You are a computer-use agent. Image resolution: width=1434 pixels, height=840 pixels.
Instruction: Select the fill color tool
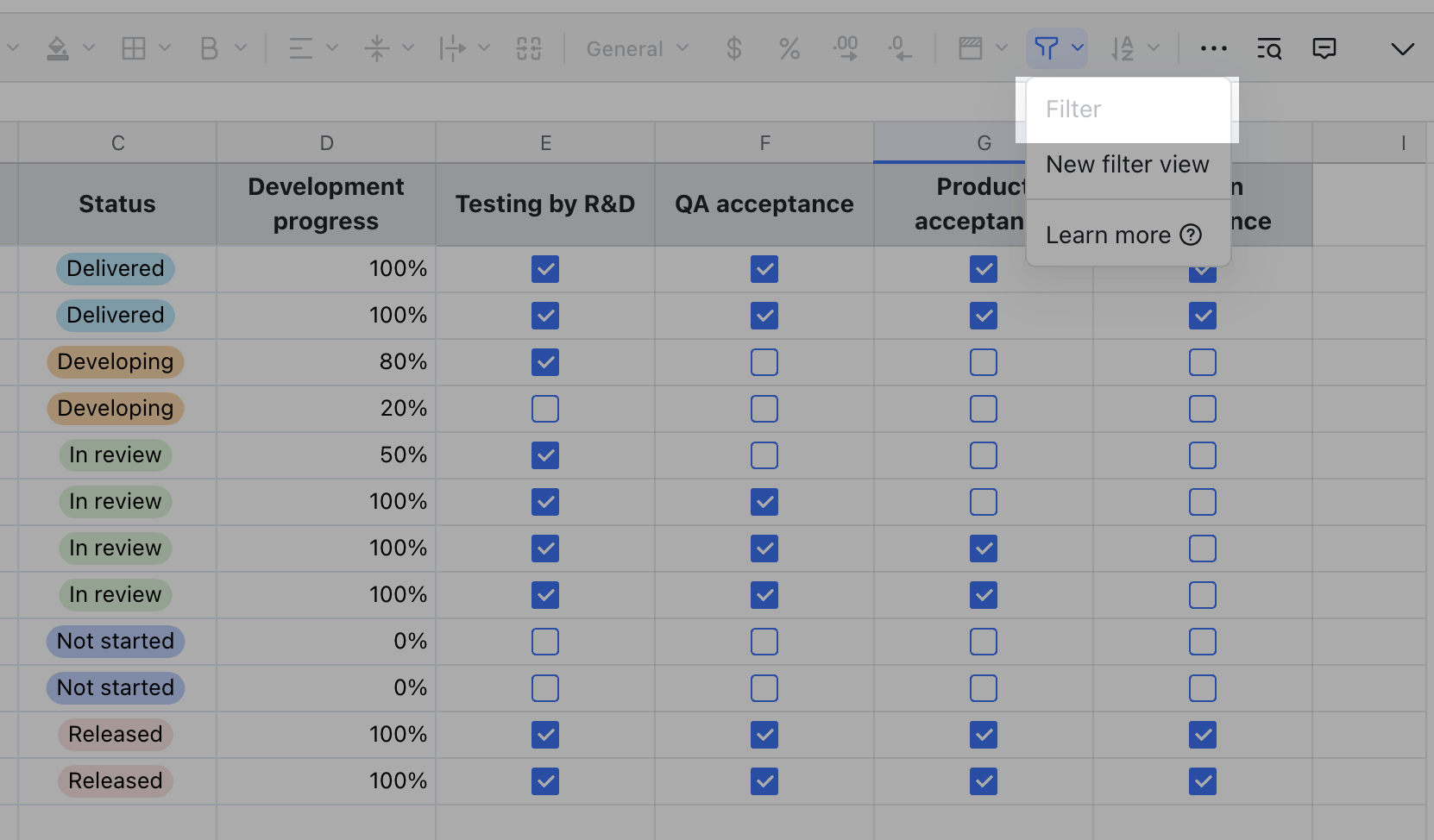(59, 48)
